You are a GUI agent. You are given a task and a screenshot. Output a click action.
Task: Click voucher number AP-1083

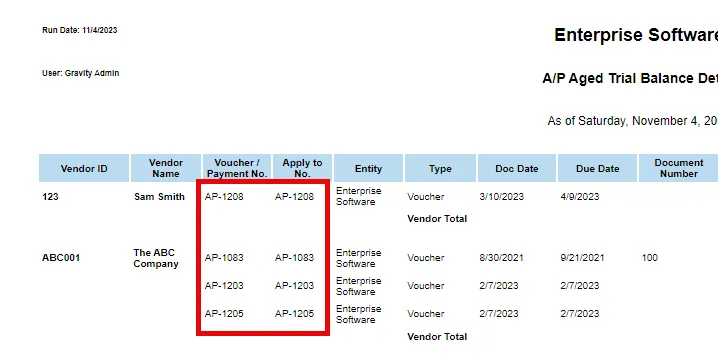[224, 257]
